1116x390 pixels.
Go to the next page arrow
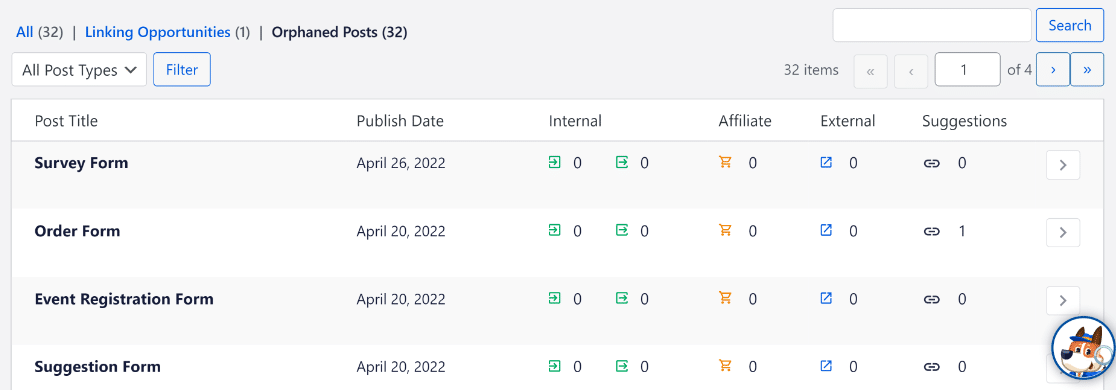point(1053,70)
